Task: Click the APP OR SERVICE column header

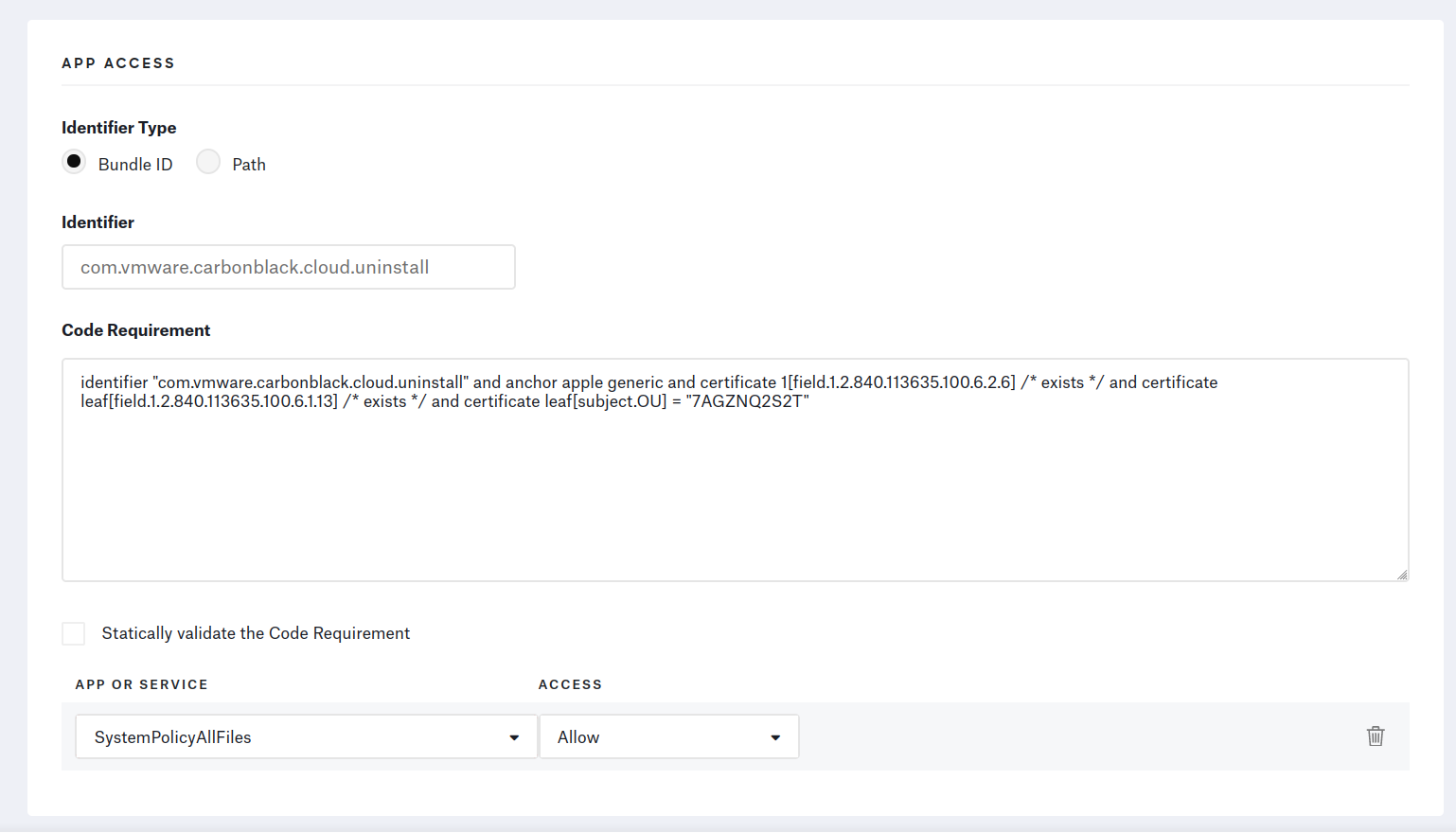Action: click(141, 683)
